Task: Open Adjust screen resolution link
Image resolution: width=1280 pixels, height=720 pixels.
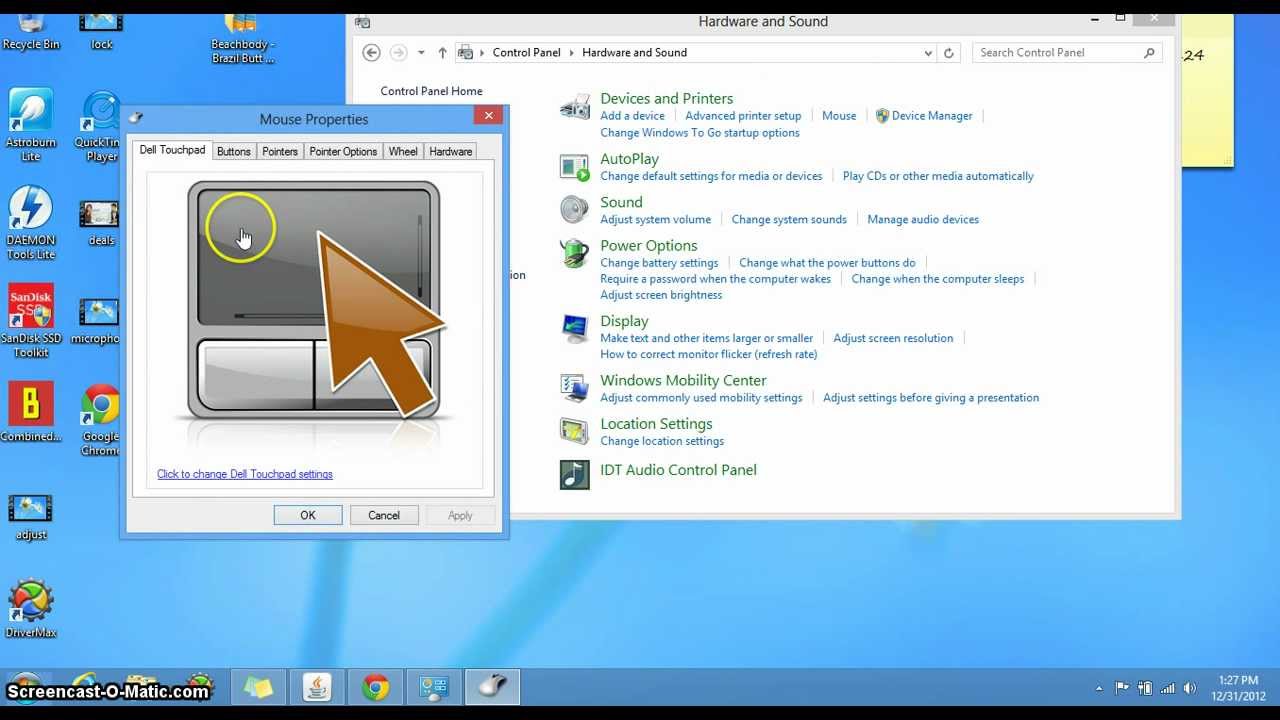Action: tap(893, 338)
